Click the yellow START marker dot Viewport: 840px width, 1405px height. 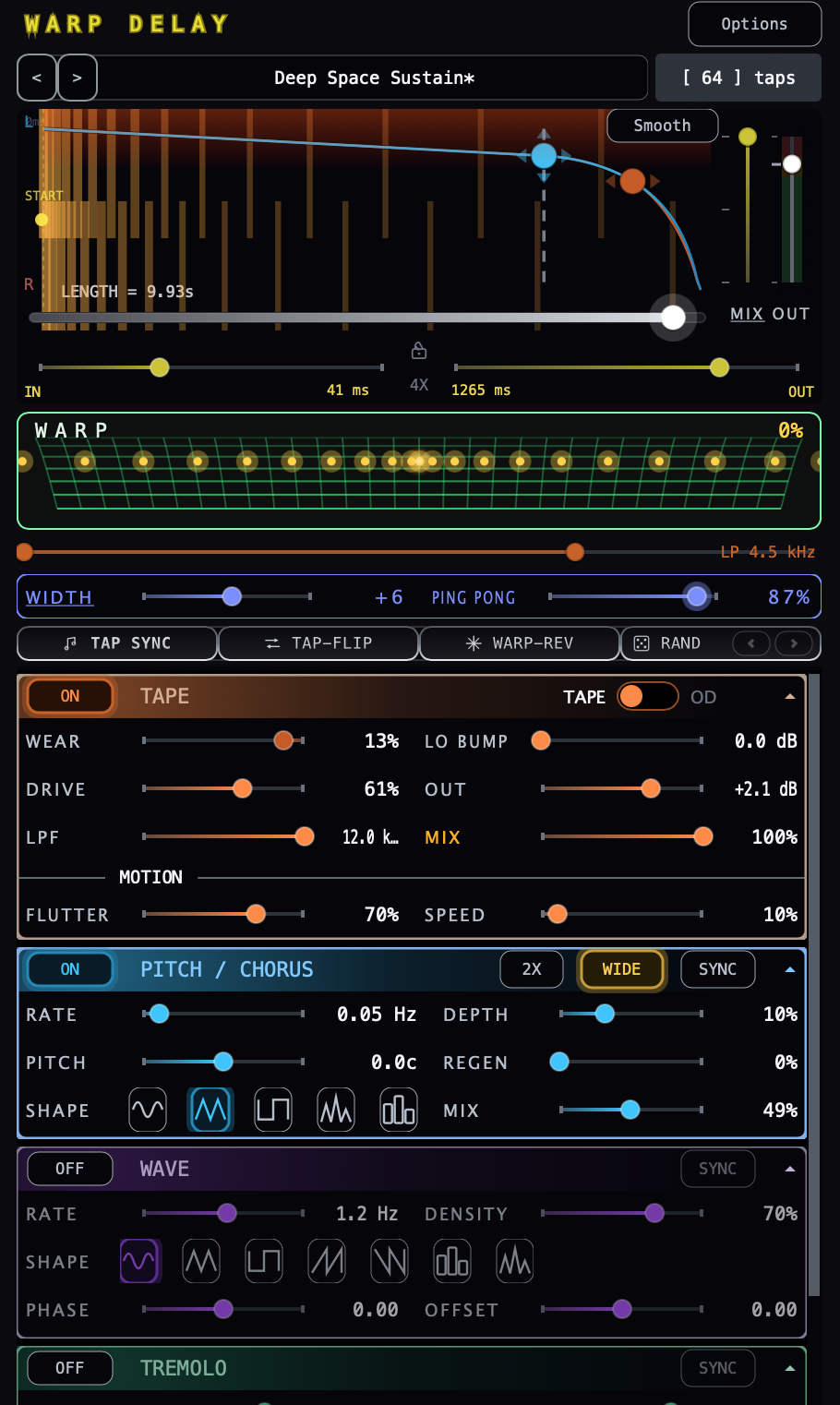(42, 220)
